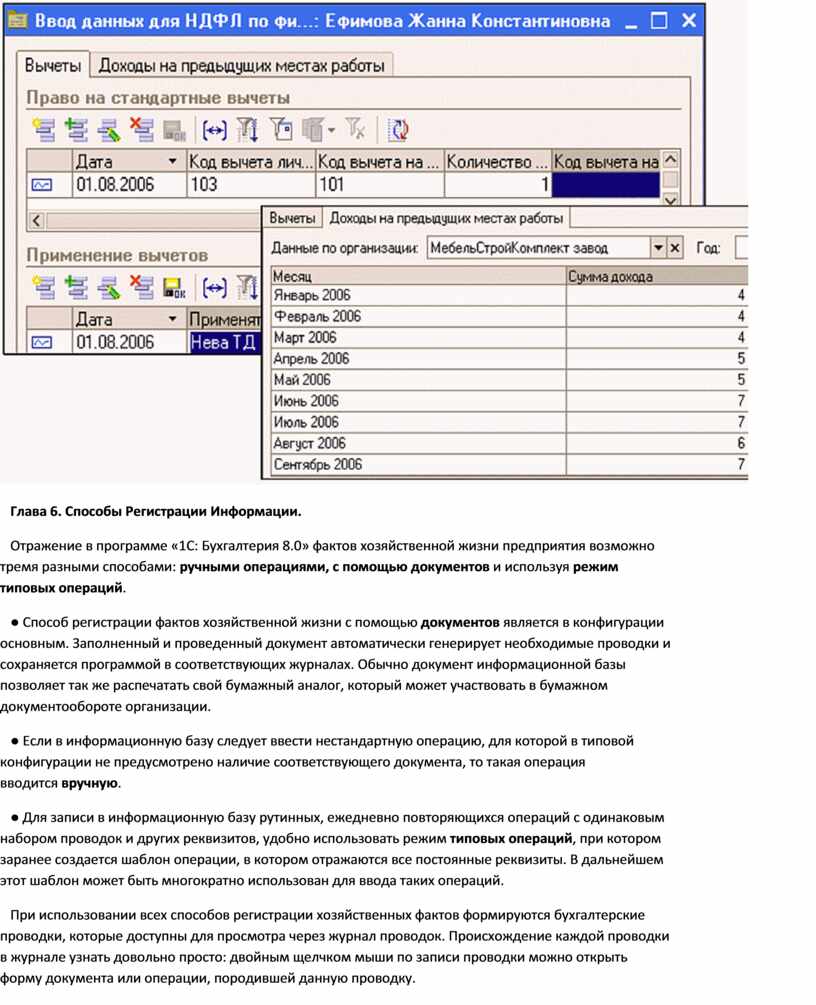
Task: Click filter history icon in 'Право на стандартные вычеты' toolbar
Action: click(281, 129)
